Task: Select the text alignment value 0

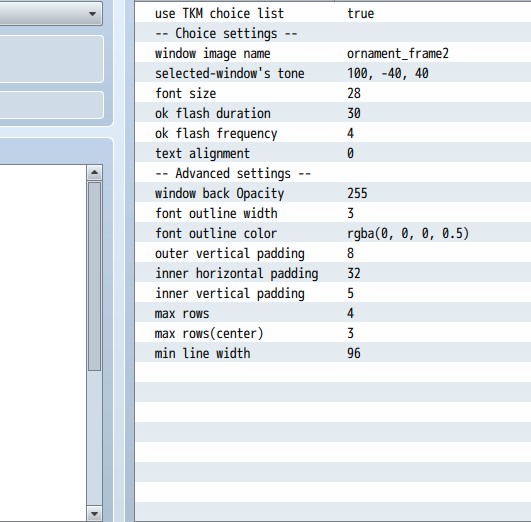Action: click(x=351, y=154)
